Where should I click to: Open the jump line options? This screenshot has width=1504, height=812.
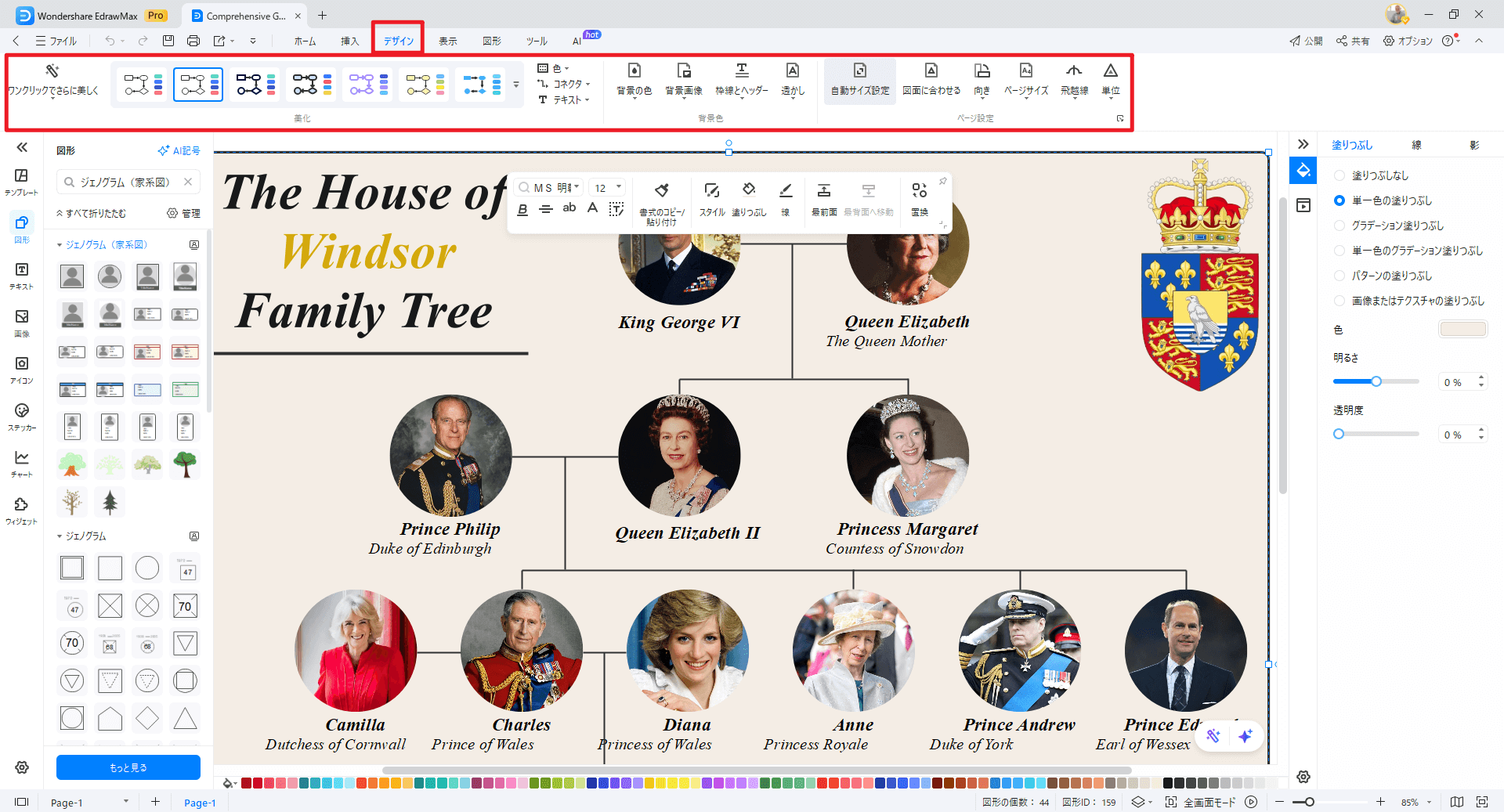coord(1074,80)
